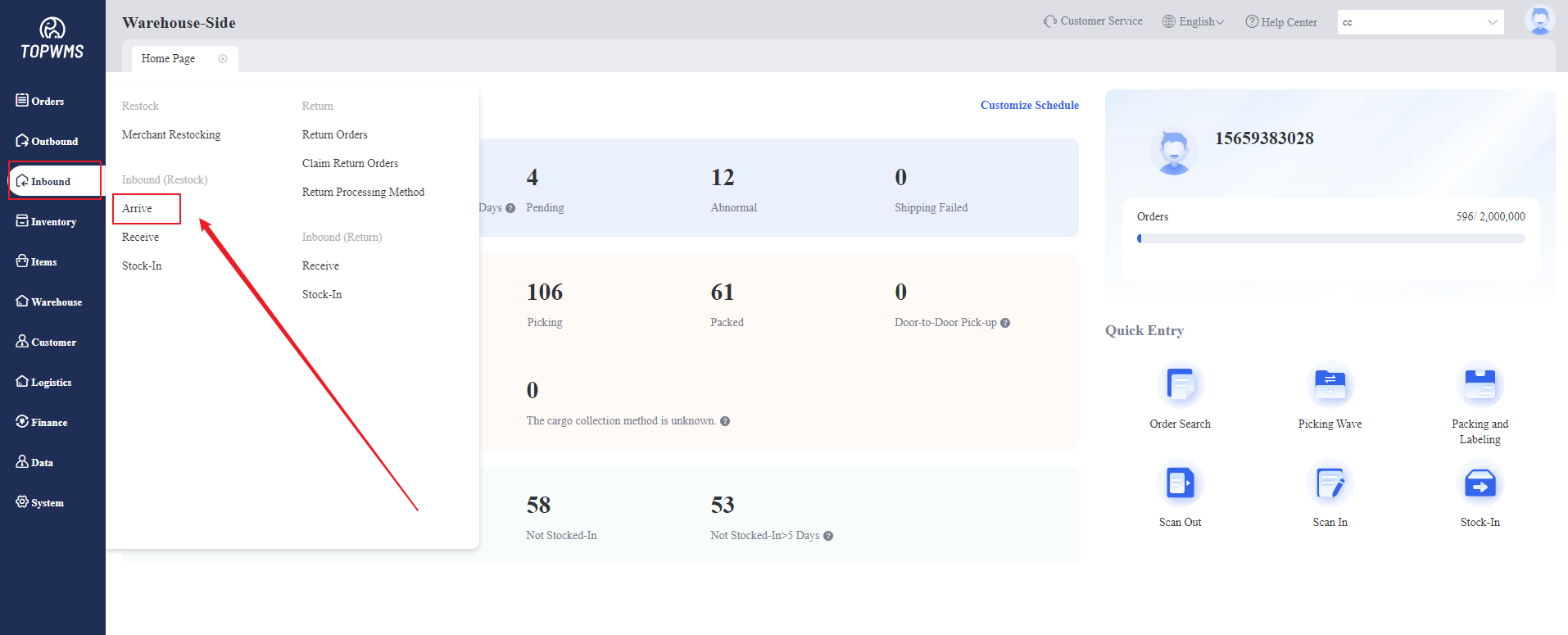Choose Merchant Restocking menu item

coord(171,135)
